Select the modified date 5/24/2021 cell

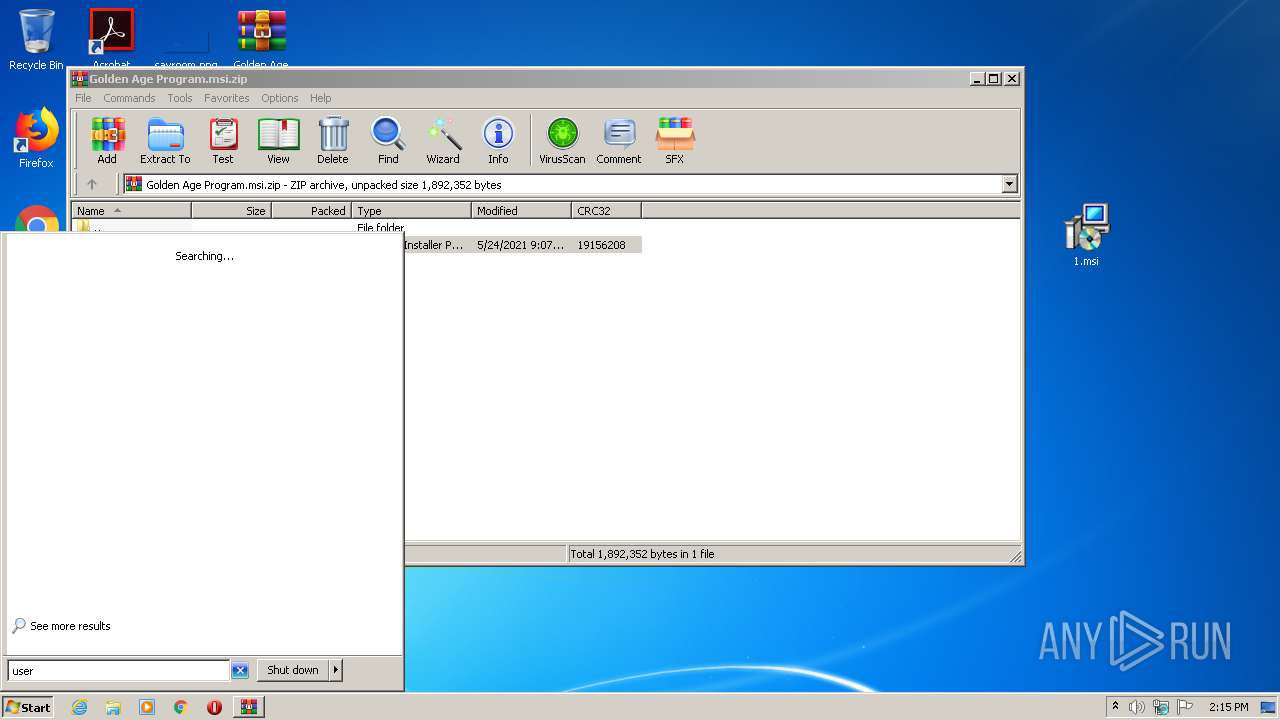[x=520, y=245]
